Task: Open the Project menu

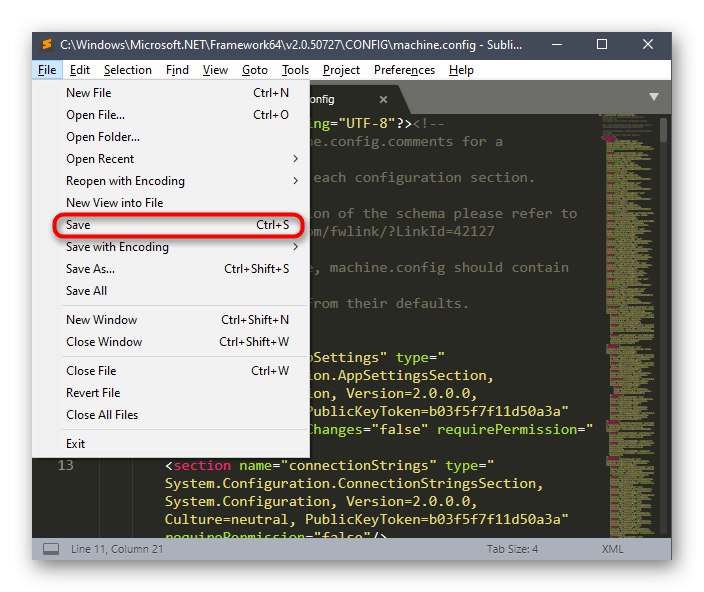Action: [341, 70]
